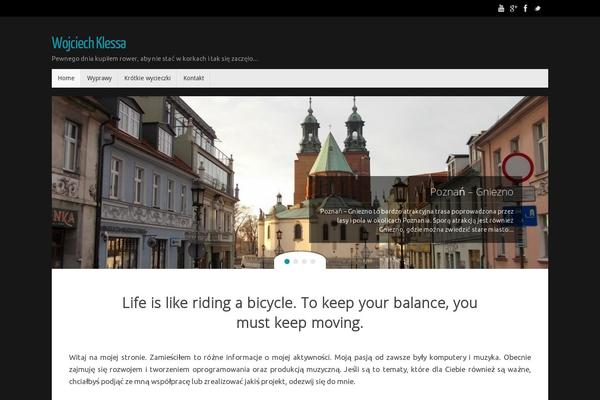
Task: Switch to the second slide dot
Action: (x=295, y=261)
